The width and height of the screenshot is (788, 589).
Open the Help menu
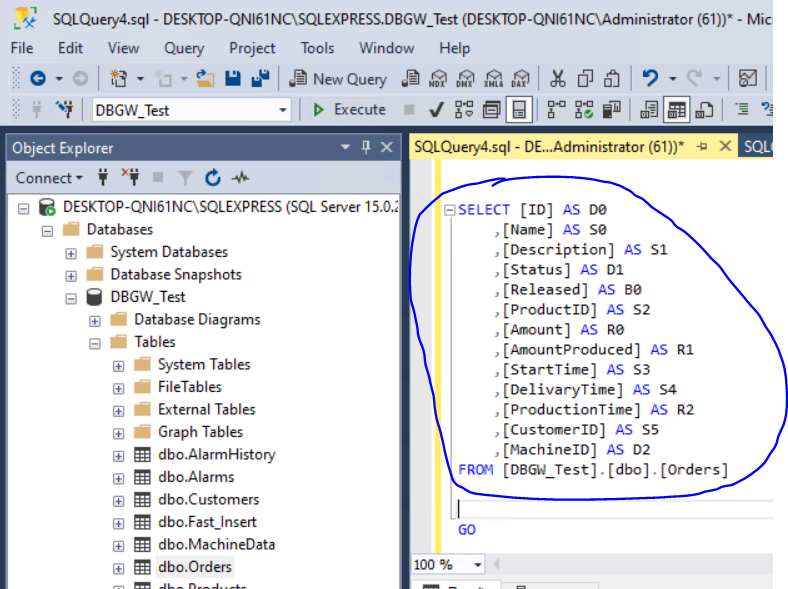(x=455, y=48)
